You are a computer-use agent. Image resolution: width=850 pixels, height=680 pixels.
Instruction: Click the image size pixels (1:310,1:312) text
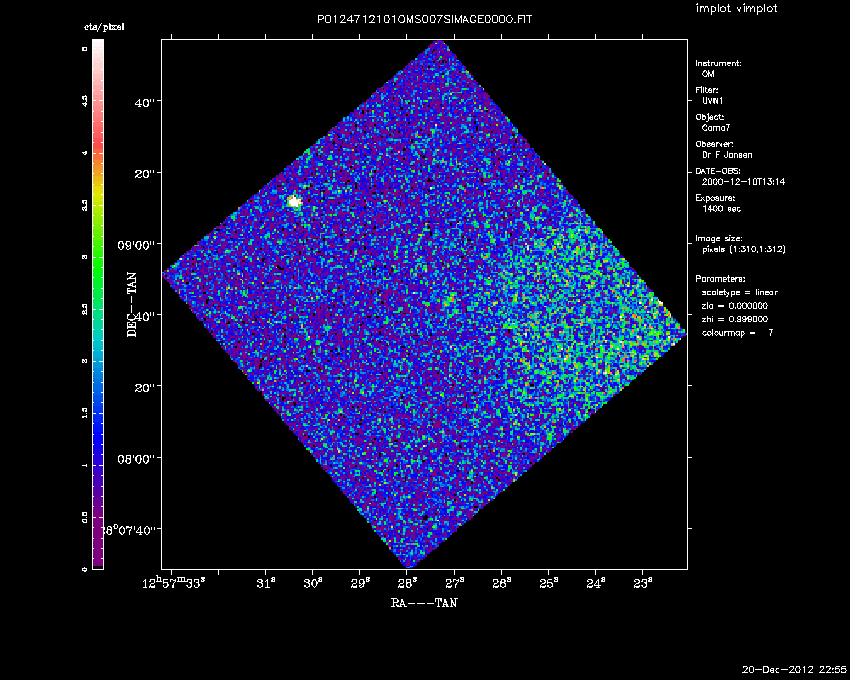click(x=741, y=249)
